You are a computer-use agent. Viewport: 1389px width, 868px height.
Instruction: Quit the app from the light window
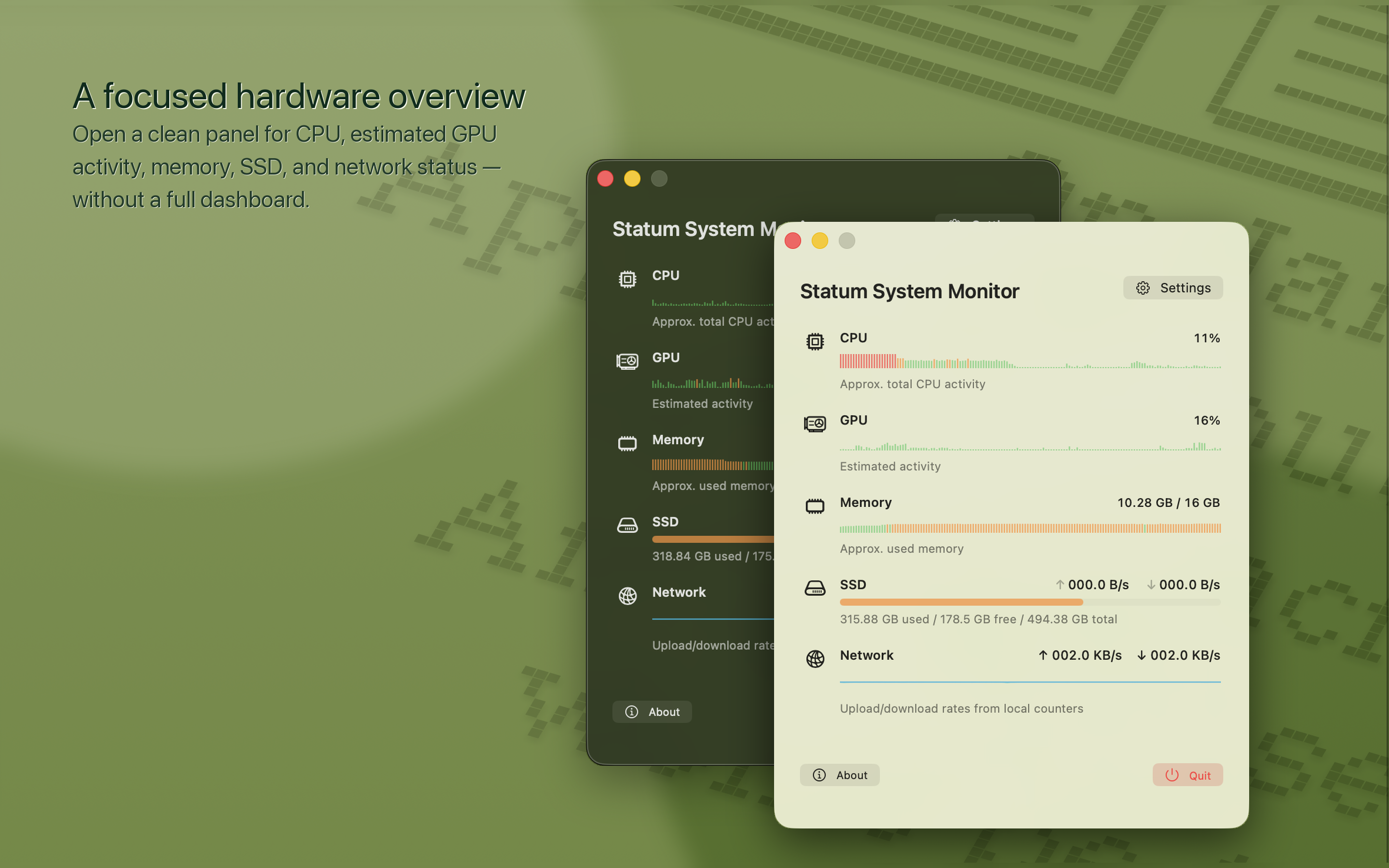[x=1187, y=775]
